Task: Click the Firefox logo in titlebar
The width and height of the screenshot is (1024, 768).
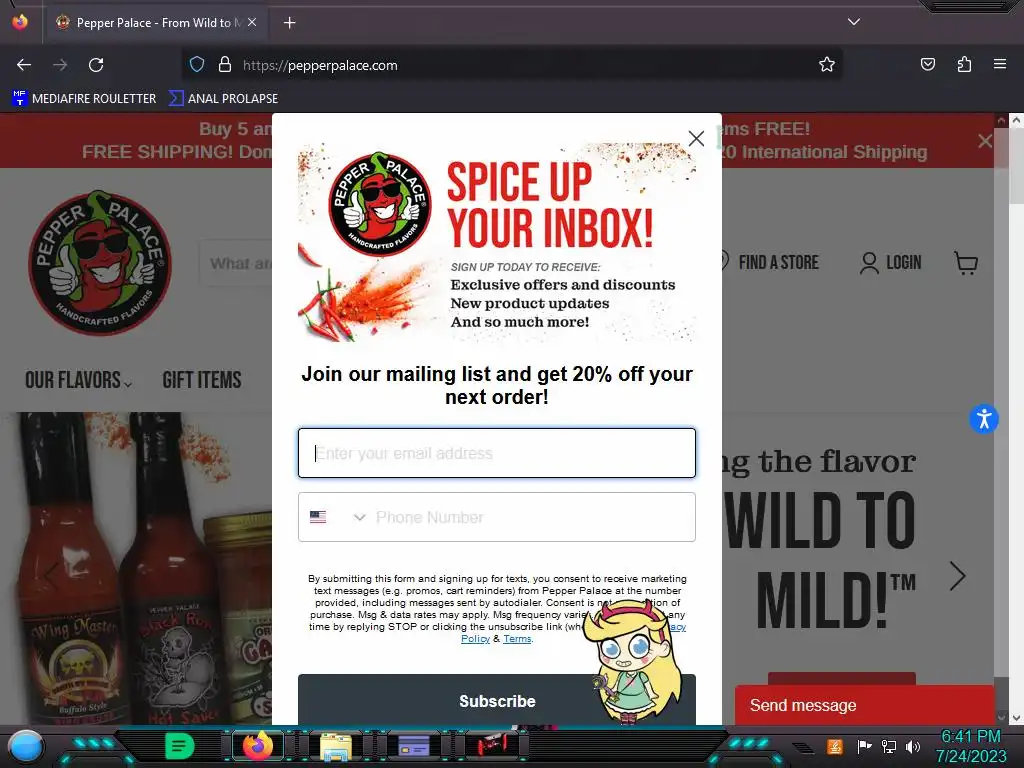Action: click(x=20, y=22)
